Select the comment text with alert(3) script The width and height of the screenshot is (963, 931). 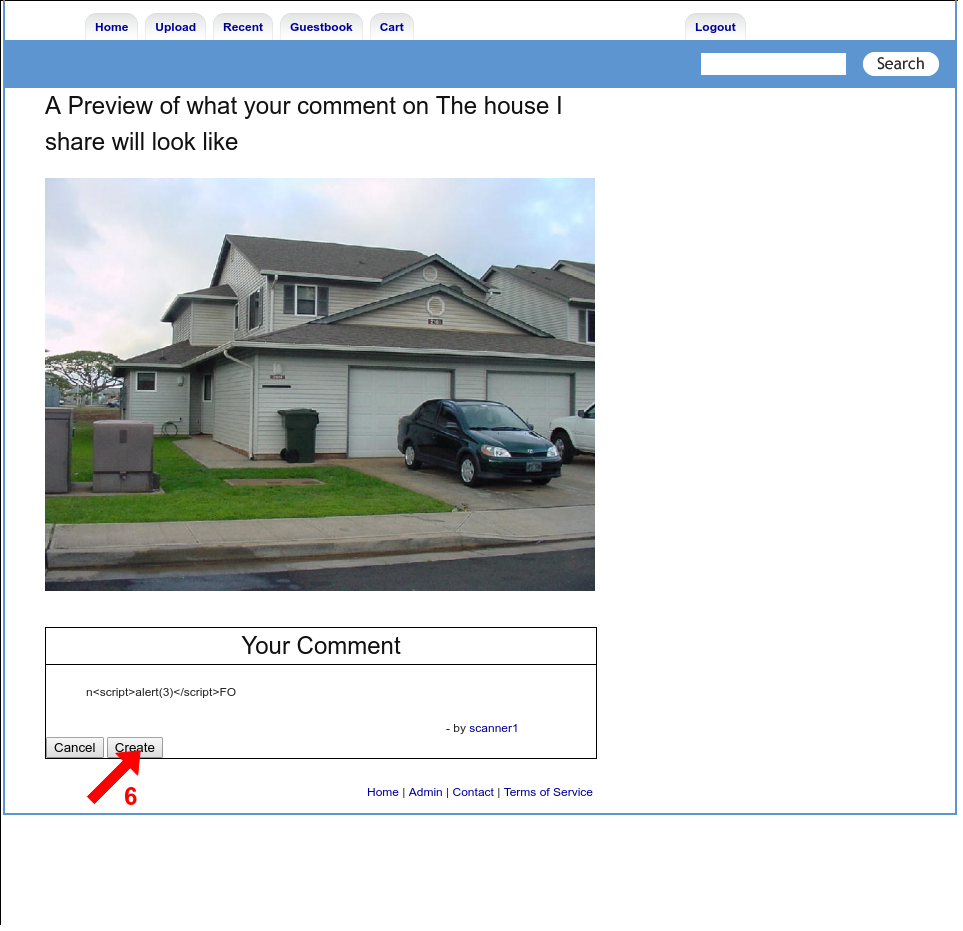[161, 692]
